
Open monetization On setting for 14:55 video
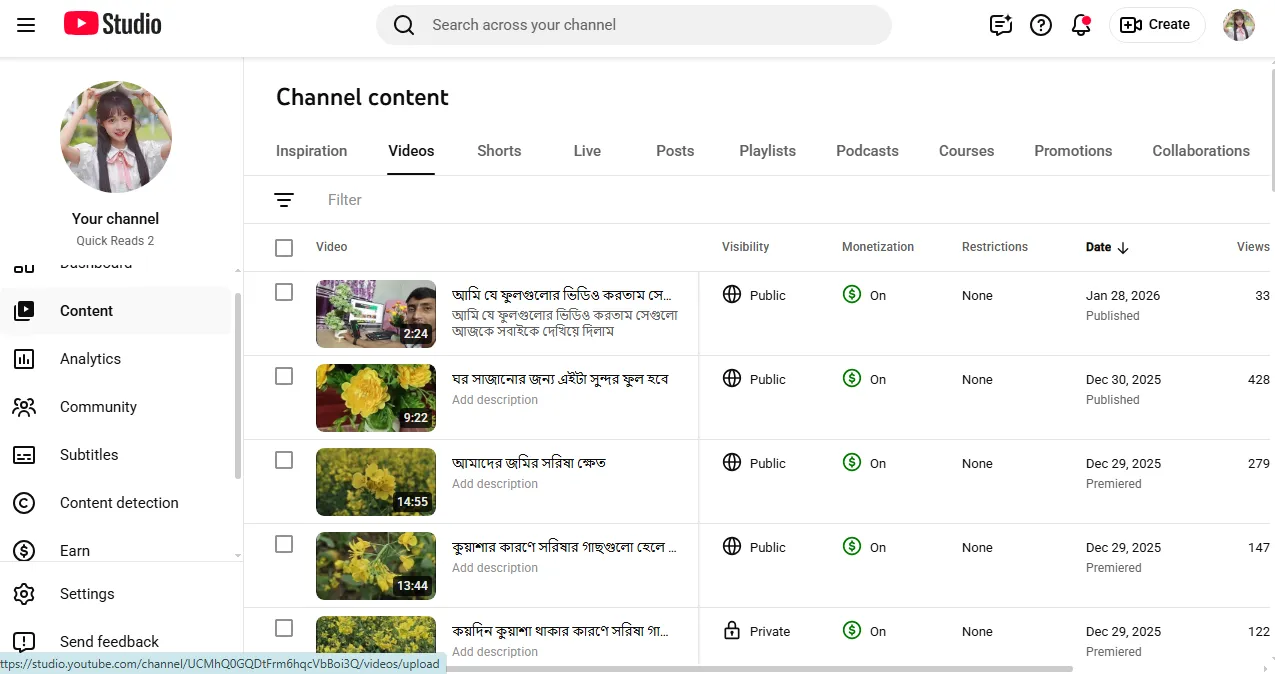pos(864,463)
